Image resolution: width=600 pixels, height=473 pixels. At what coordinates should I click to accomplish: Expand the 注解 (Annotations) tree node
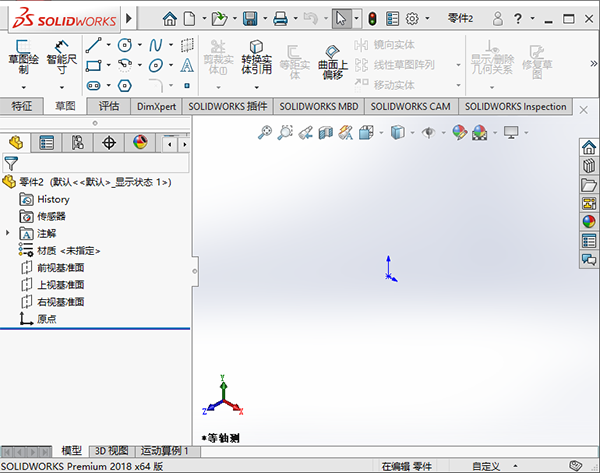click(x=8, y=233)
